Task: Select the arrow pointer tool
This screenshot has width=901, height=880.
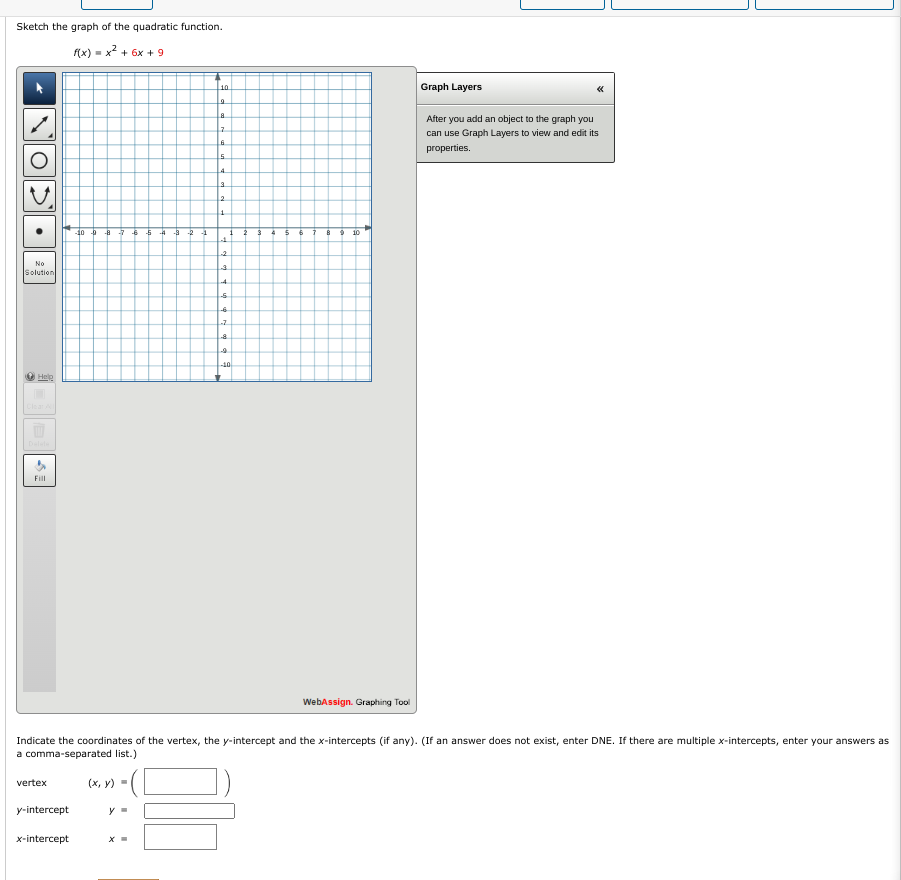Action: (38, 89)
